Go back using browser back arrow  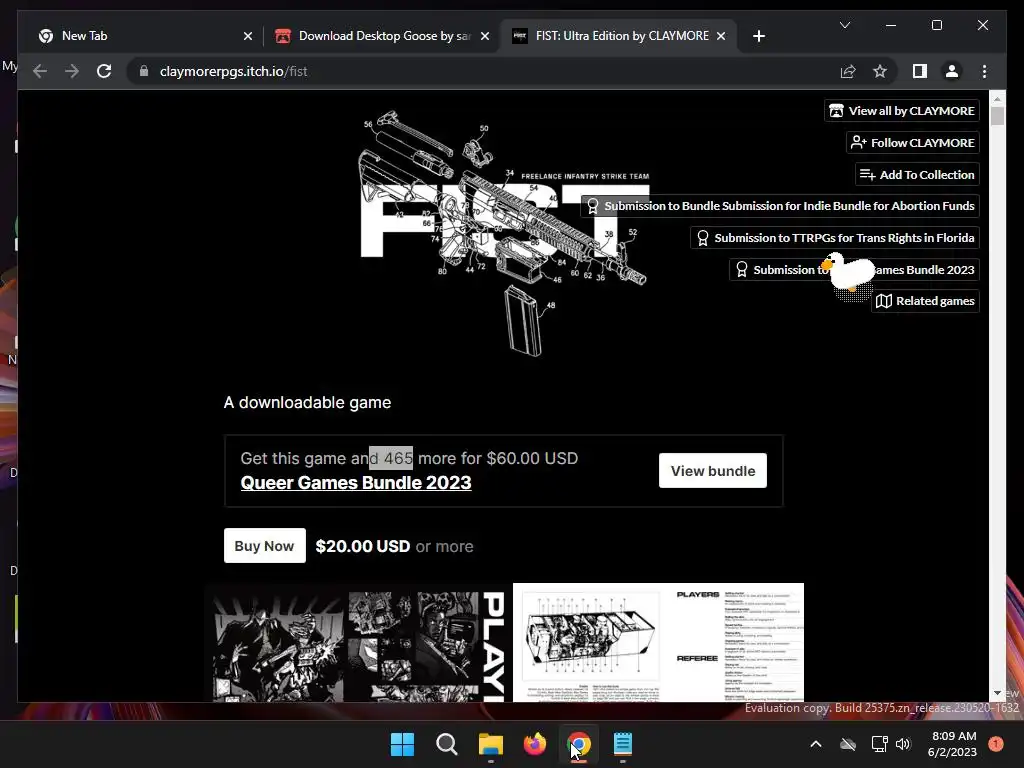[40, 71]
